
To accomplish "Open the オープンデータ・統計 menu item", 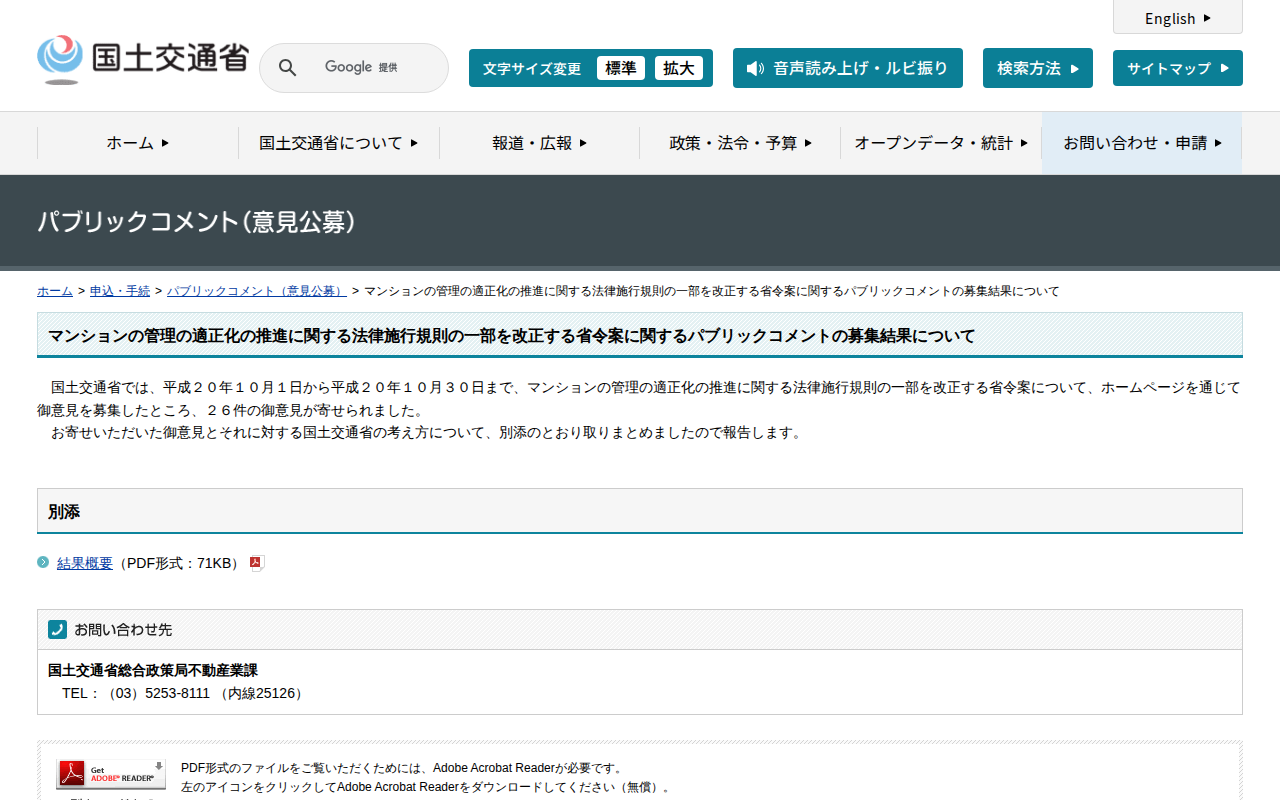I will [x=940, y=143].
